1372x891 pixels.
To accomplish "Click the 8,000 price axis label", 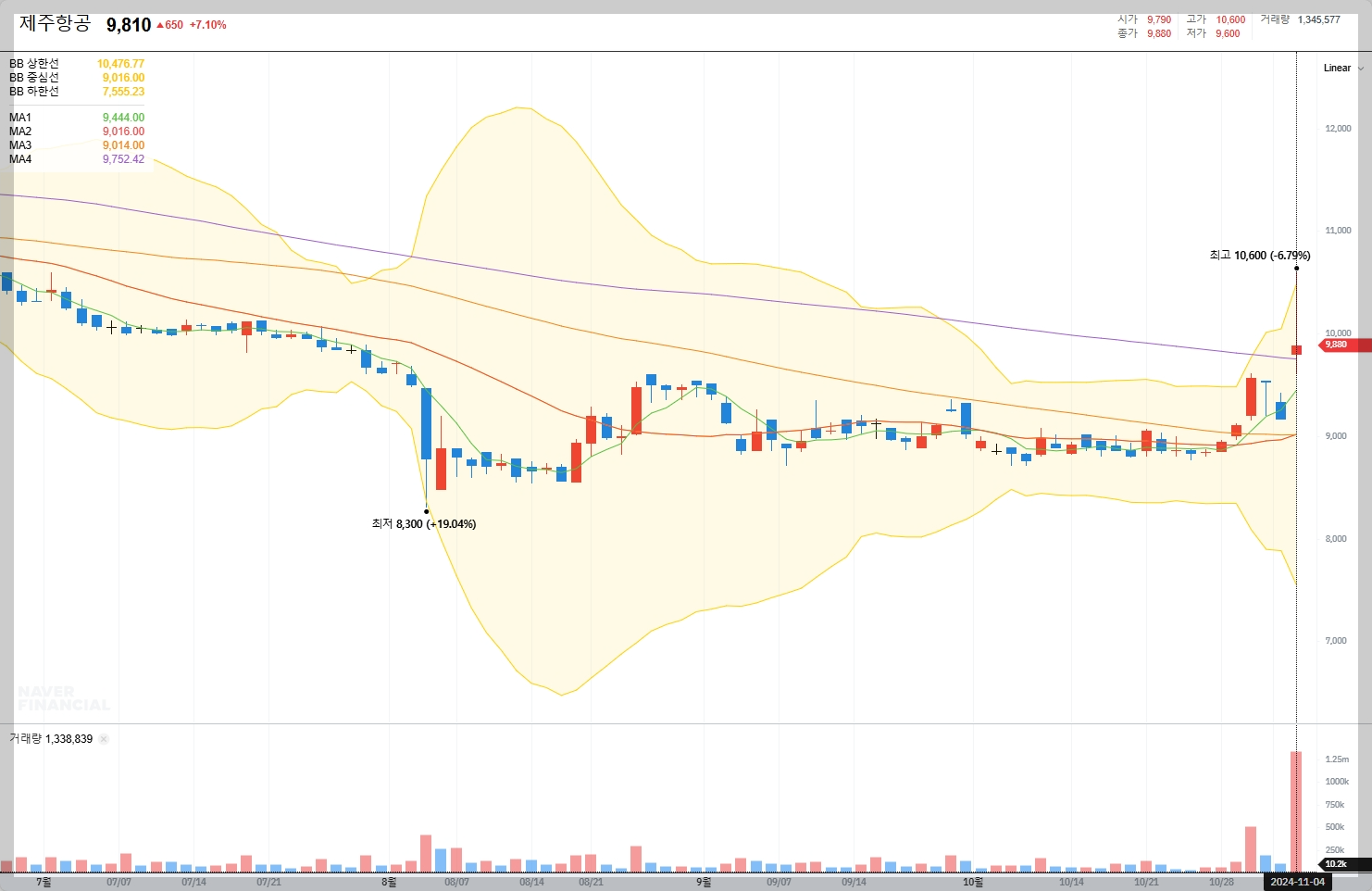I will point(1336,539).
